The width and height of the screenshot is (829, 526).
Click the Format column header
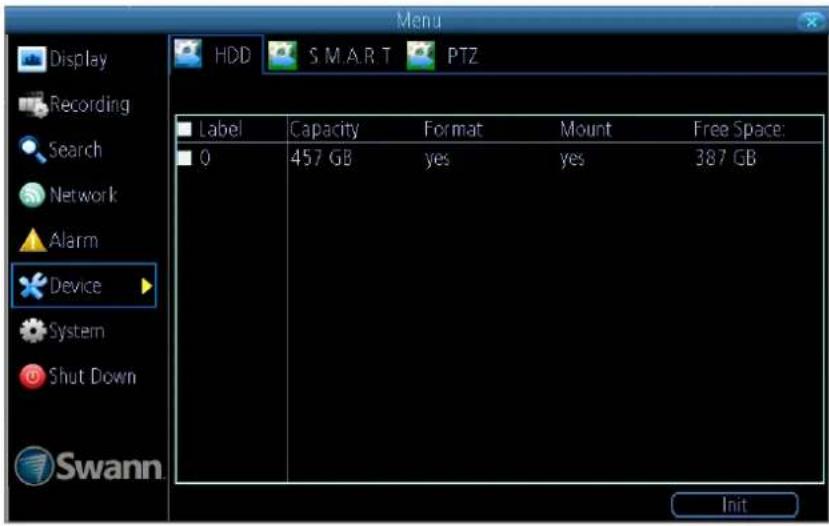point(453,129)
